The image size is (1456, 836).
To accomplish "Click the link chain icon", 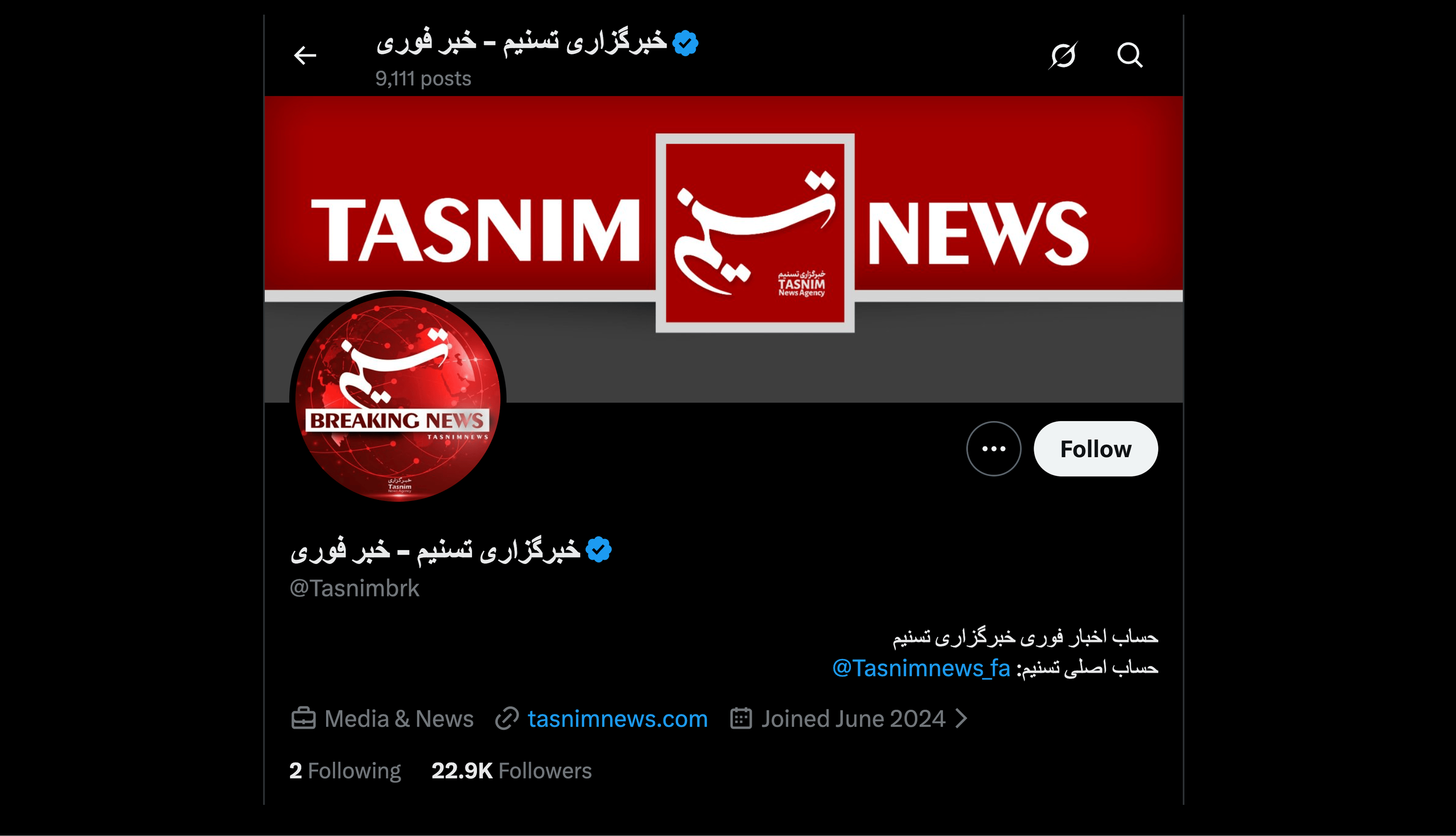I will coord(507,718).
